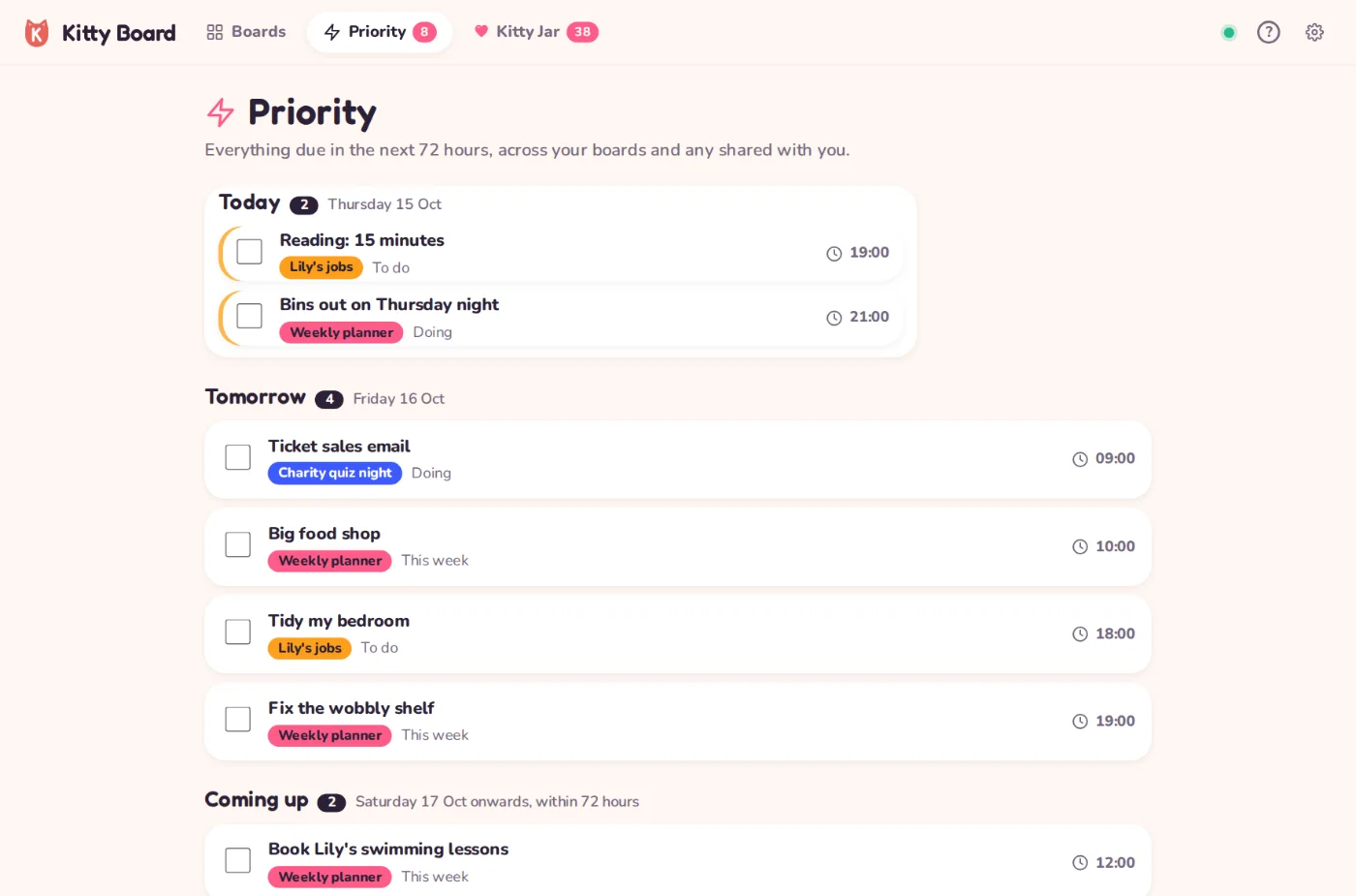Open the Book Lily's swimming lessons task
The image size is (1356, 896).
click(677, 860)
